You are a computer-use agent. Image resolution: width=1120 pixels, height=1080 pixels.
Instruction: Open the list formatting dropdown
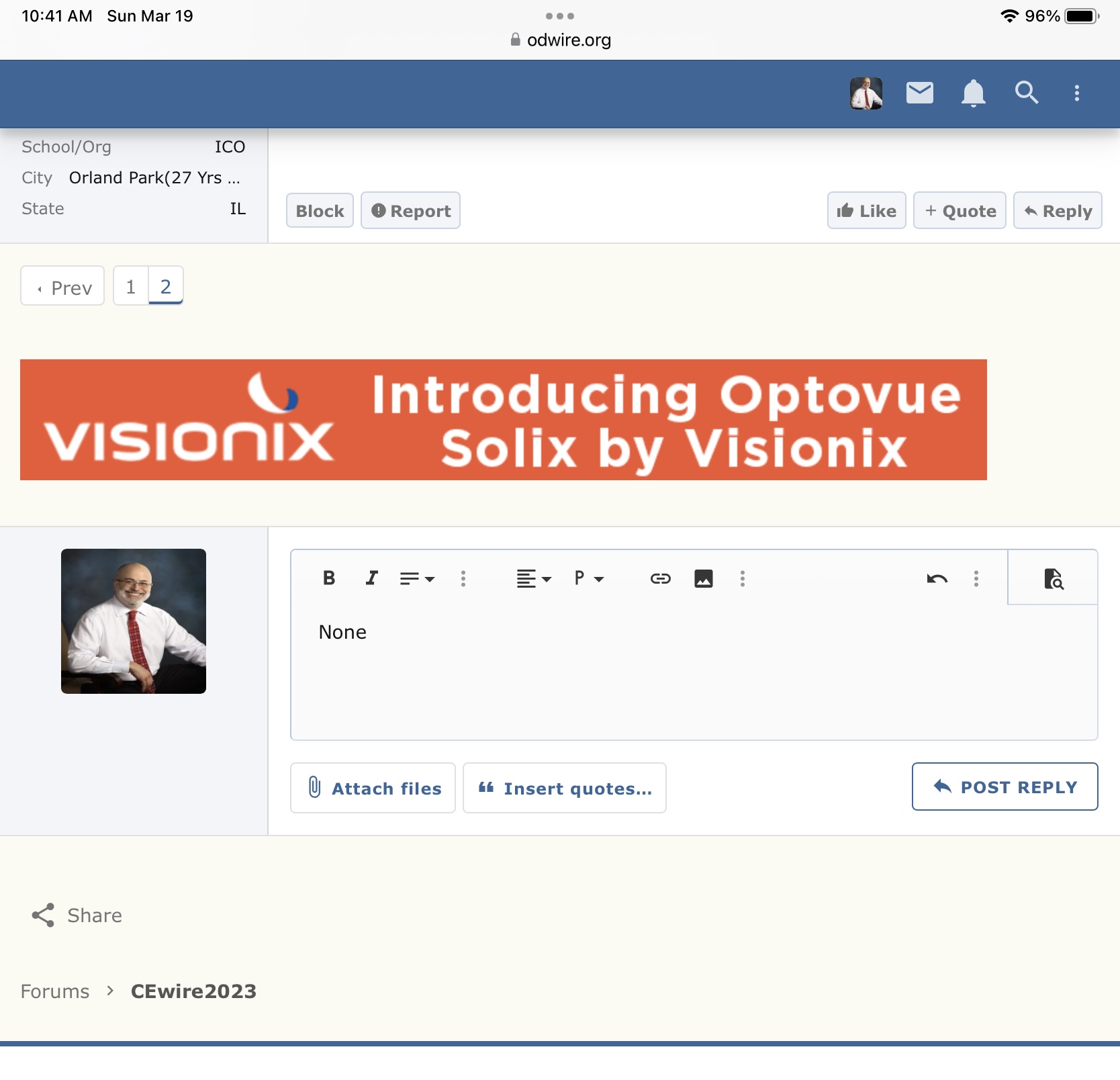(x=417, y=578)
